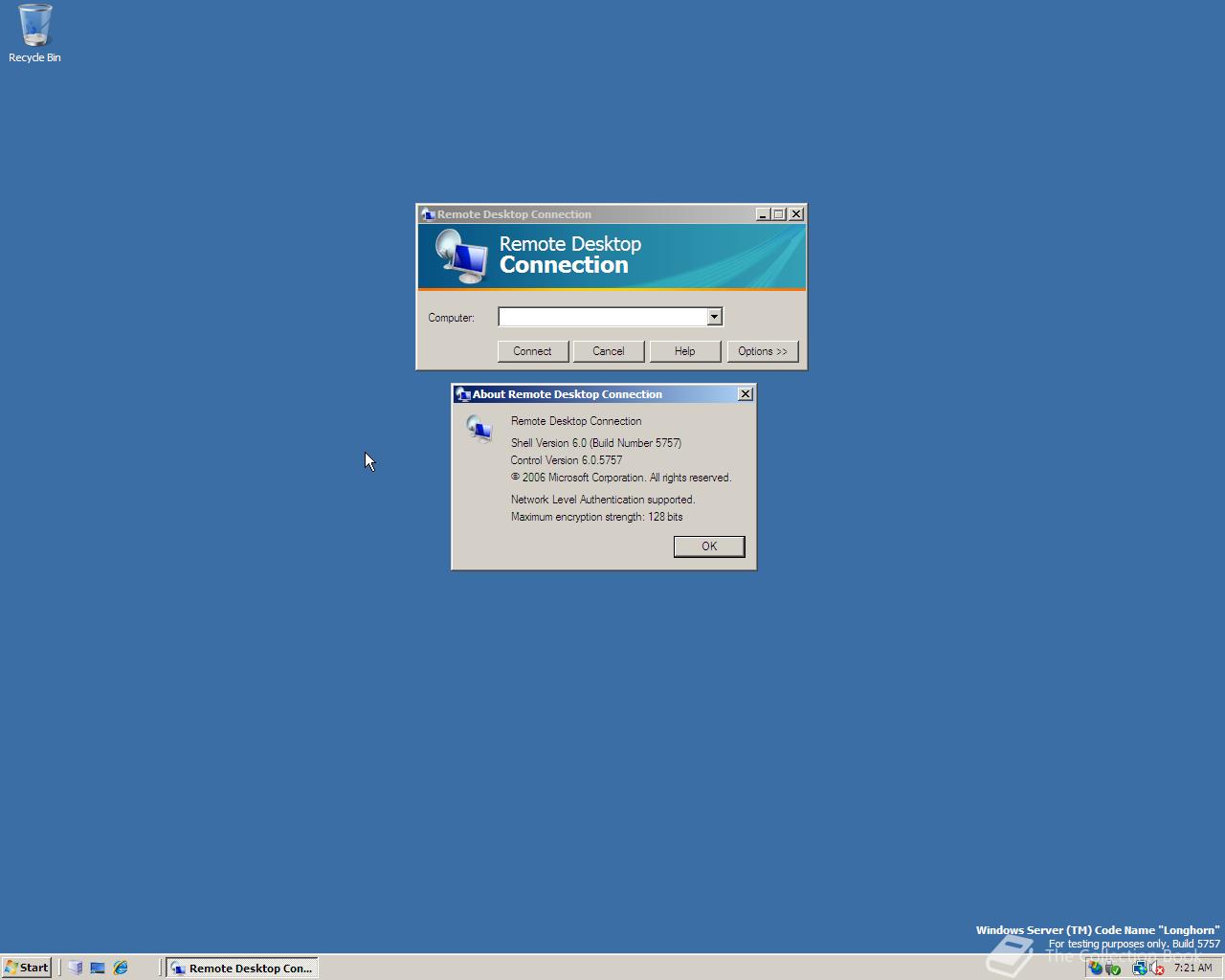Click 'Maximum encryption strength: 128 bits' text

tap(597, 517)
